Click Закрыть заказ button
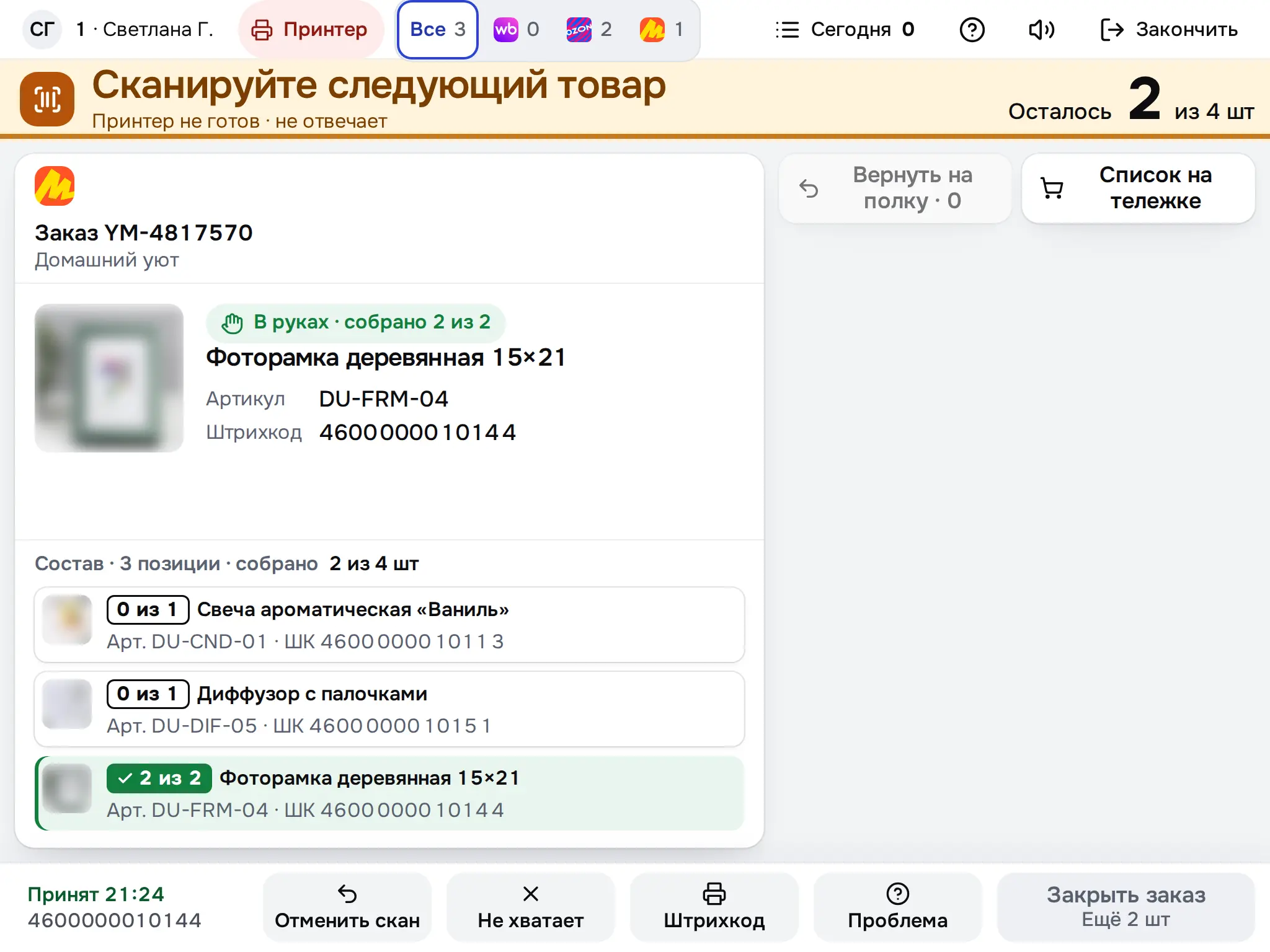 point(1126,907)
